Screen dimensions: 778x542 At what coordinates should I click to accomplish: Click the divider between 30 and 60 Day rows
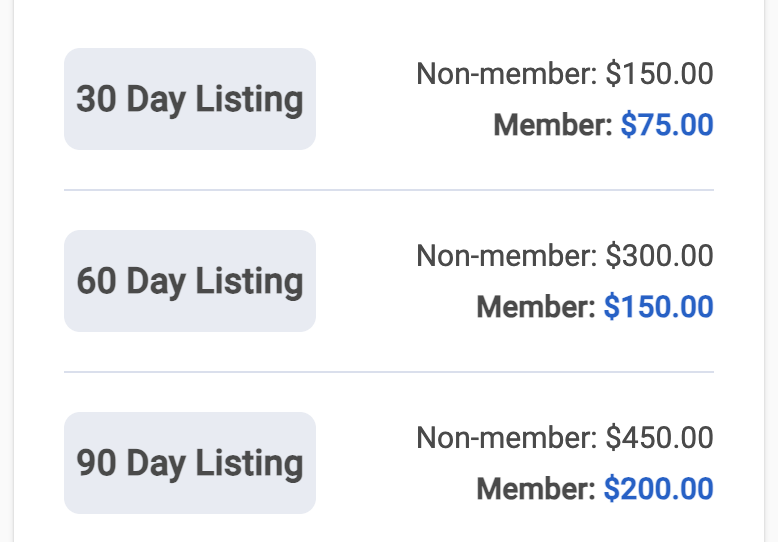point(389,190)
